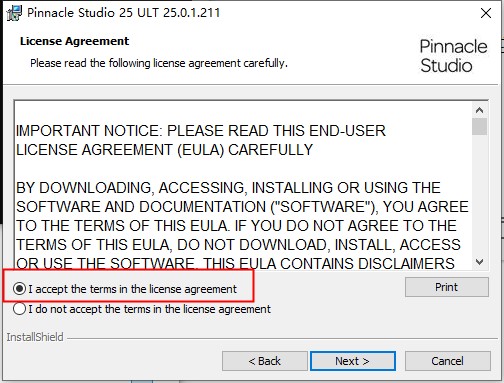Click the License Agreement heading
Image resolution: width=504 pixels, height=383 pixels.
(x=74, y=41)
